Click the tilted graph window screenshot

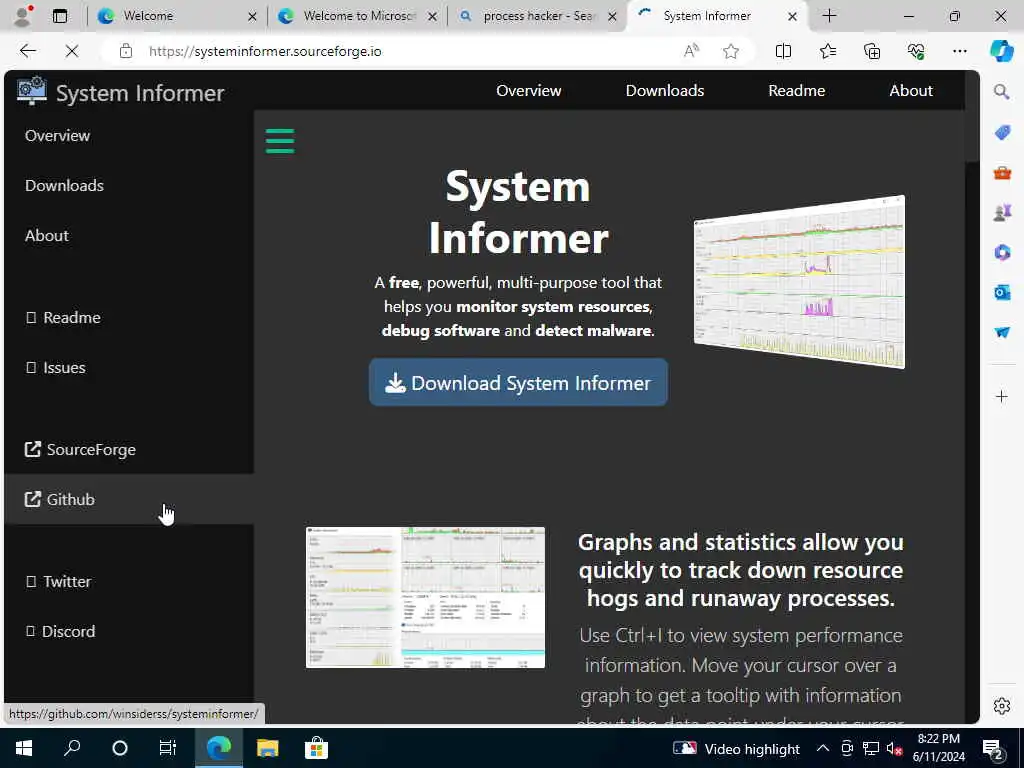[x=799, y=282]
